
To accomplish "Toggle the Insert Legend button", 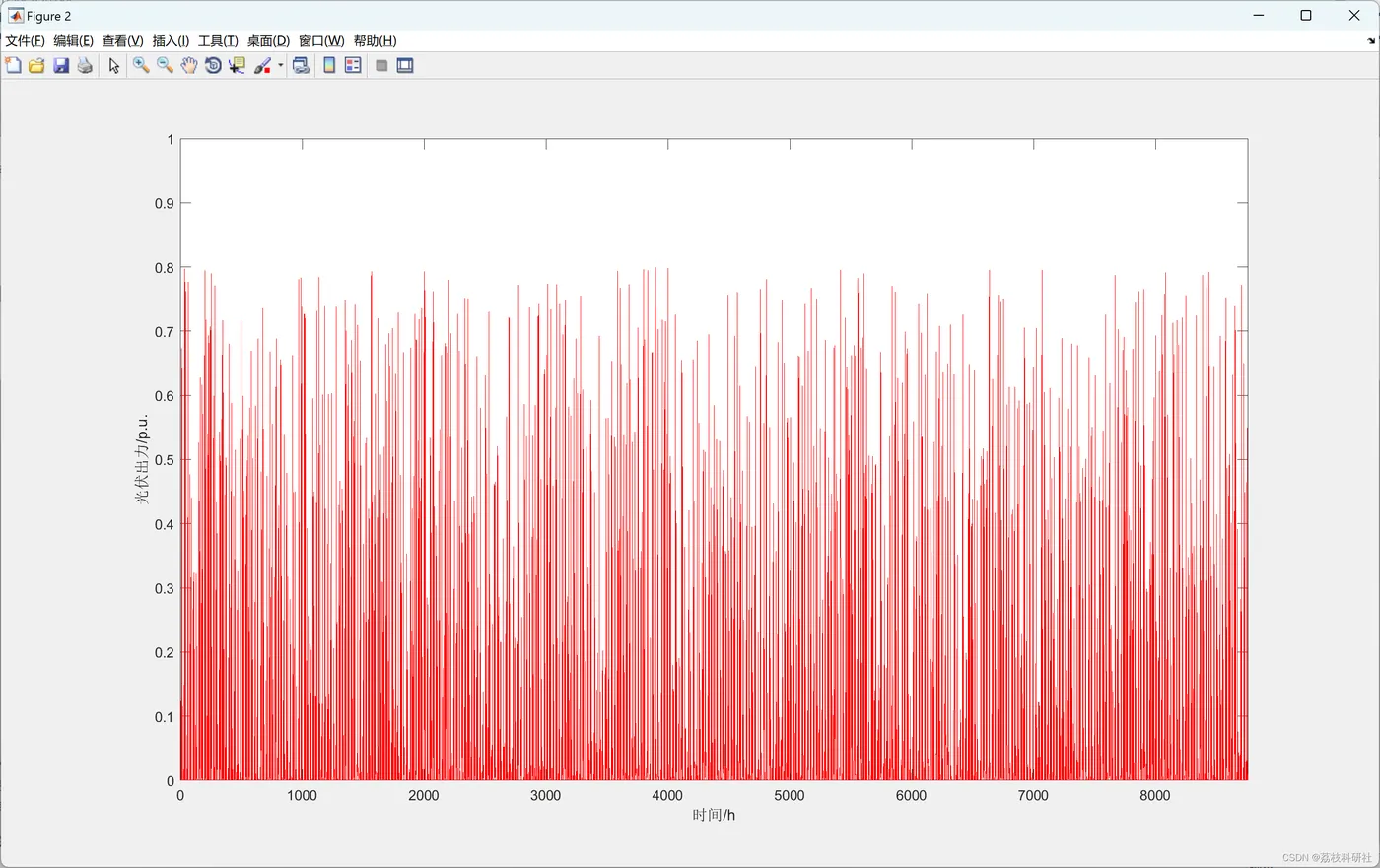I will 353,66.
